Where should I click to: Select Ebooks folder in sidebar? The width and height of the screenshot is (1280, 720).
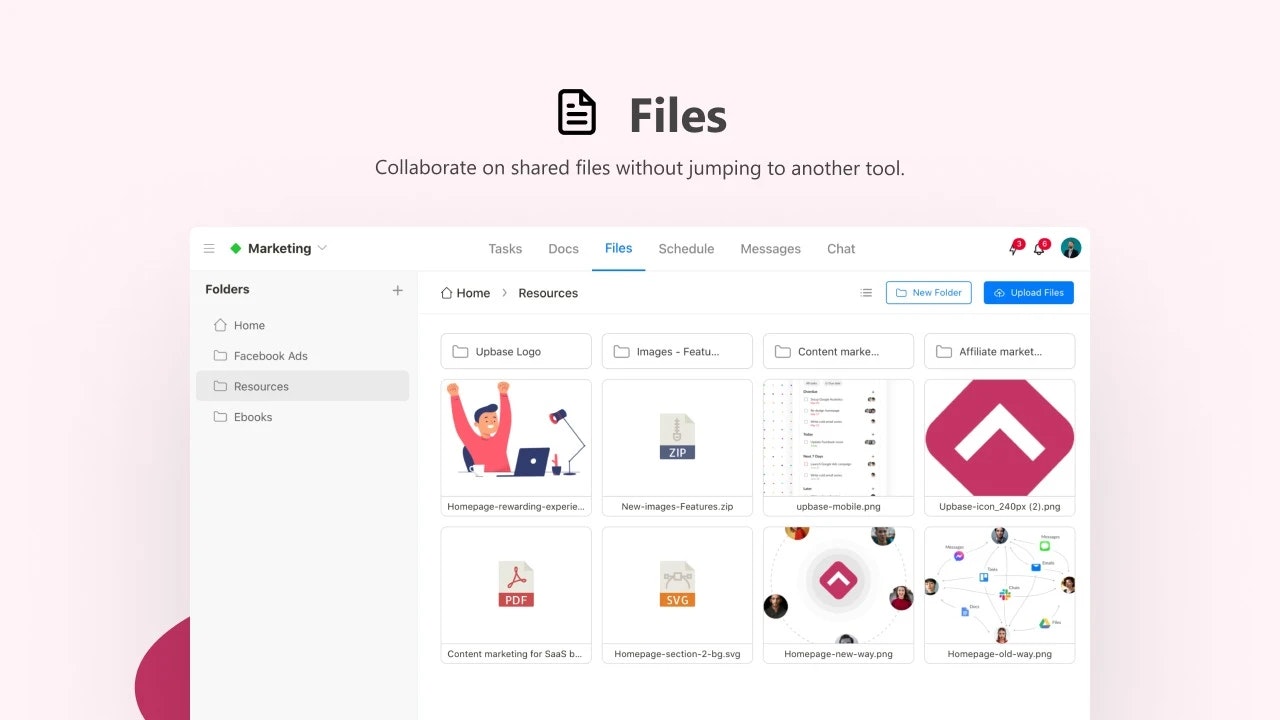(302, 417)
